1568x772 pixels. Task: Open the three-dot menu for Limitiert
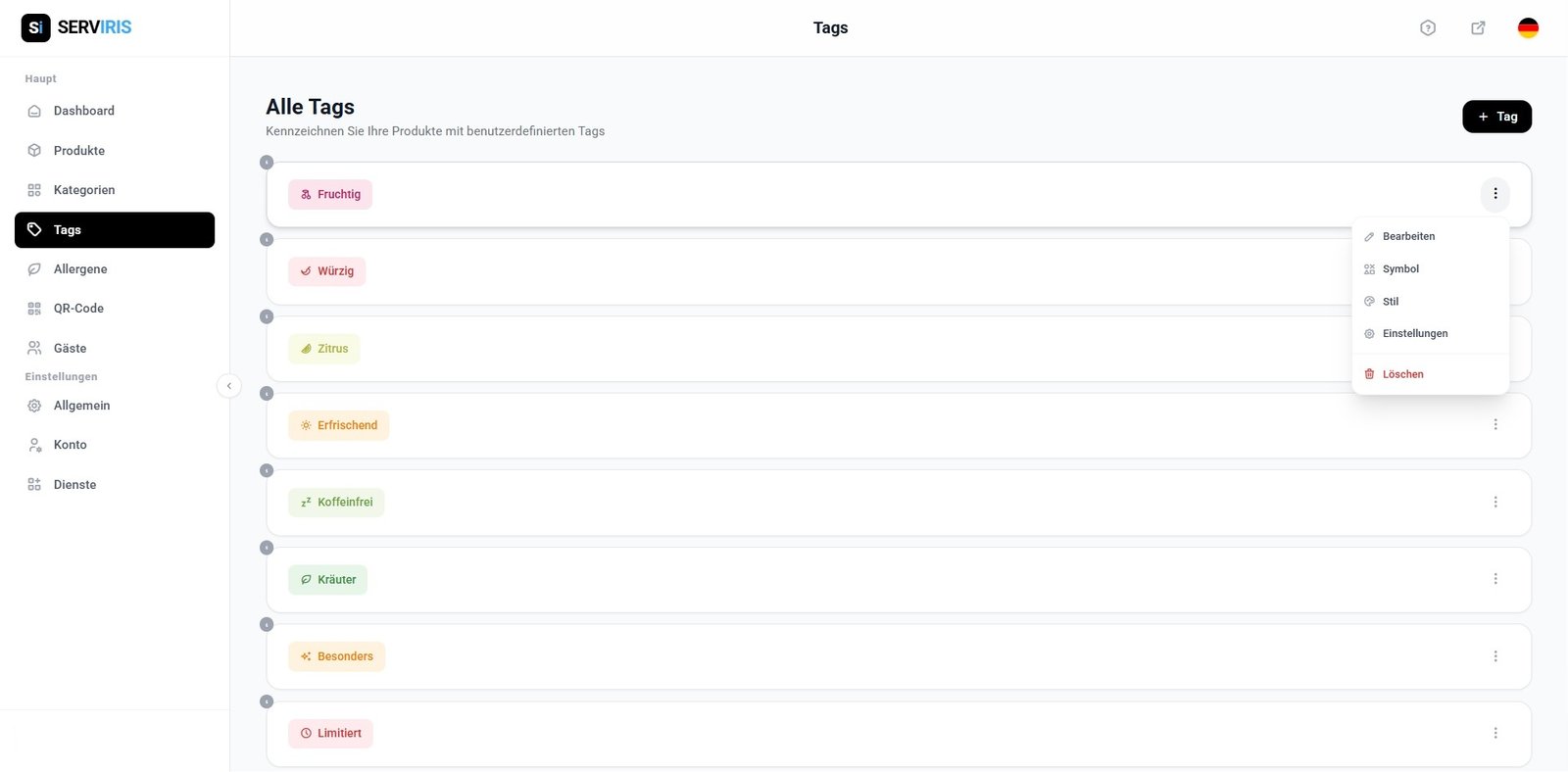coord(1495,734)
